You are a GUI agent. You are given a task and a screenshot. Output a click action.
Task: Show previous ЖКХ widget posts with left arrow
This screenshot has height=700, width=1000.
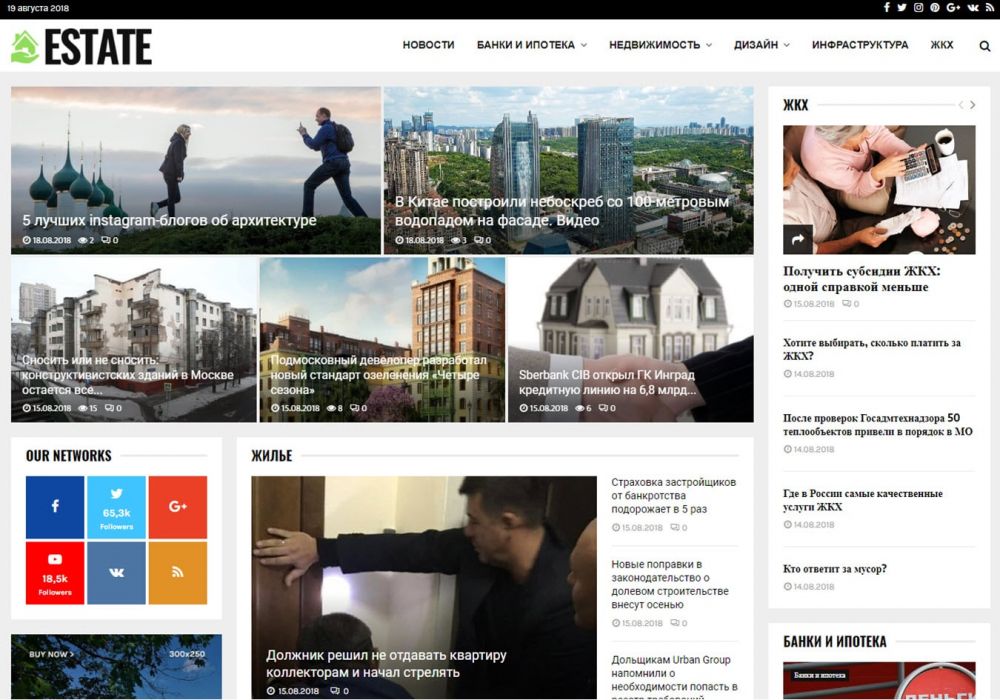pyautogui.click(x=961, y=105)
